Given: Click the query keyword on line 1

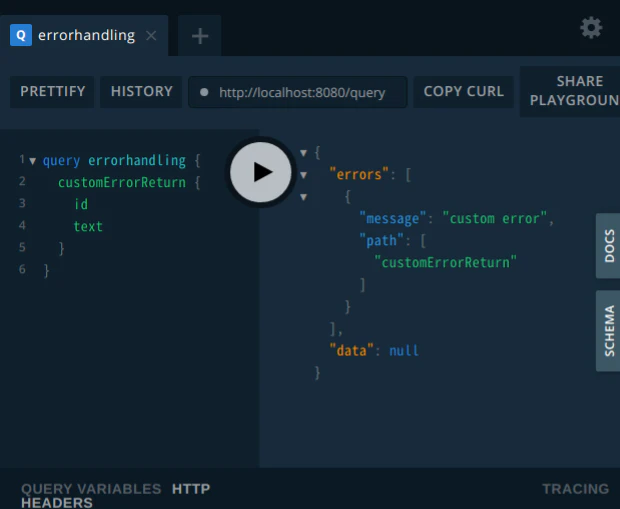Looking at the screenshot, I should click(x=61, y=161).
